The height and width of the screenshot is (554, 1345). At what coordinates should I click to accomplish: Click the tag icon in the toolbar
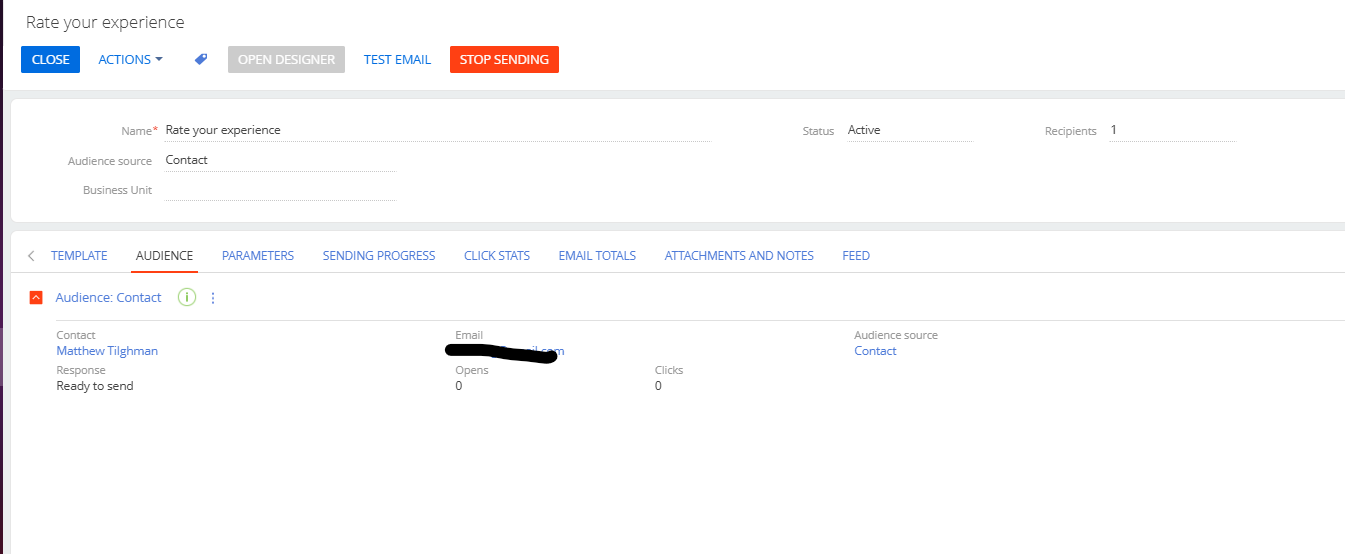click(x=201, y=60)
